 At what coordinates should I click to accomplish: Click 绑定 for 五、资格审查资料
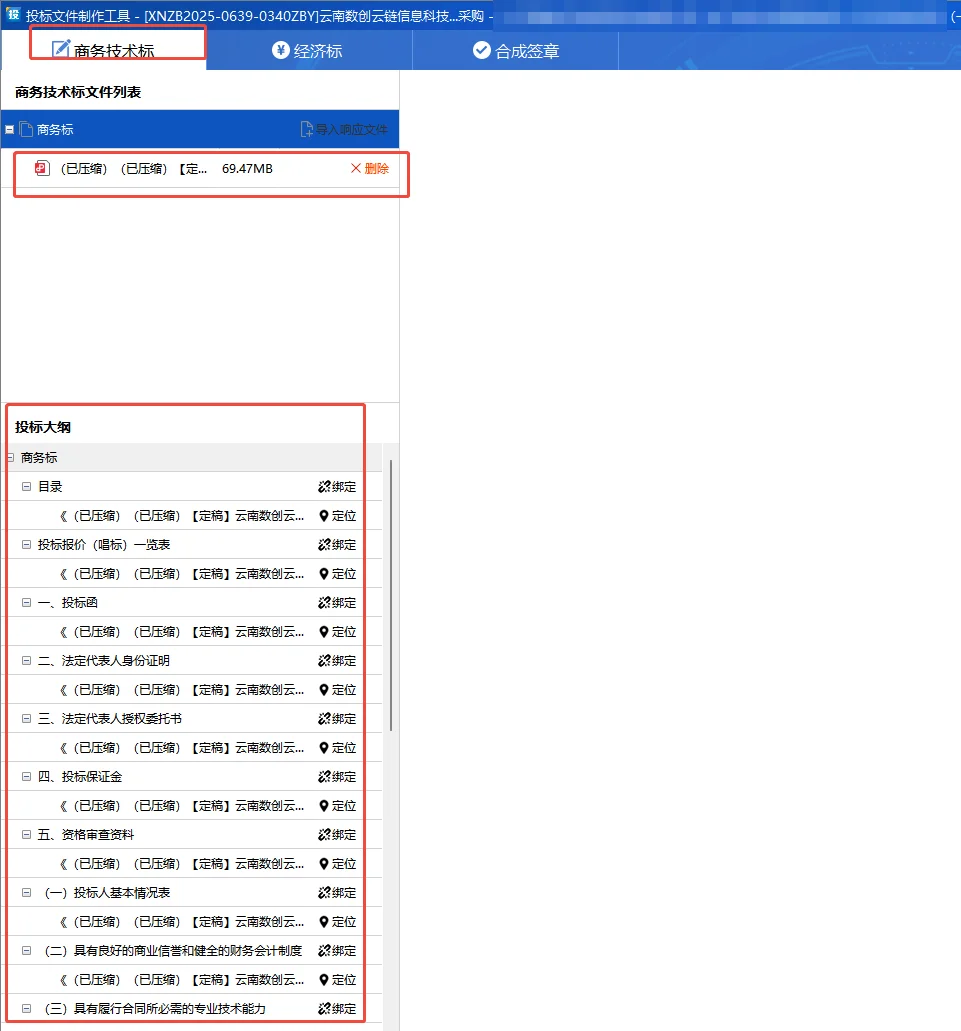pos(337,834)
